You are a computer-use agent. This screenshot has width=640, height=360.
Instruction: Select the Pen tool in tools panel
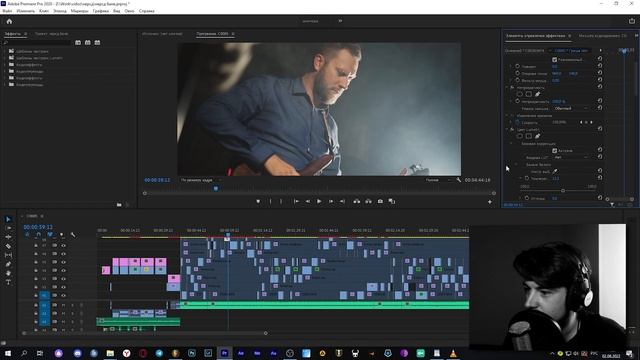[x=8, y=264]
